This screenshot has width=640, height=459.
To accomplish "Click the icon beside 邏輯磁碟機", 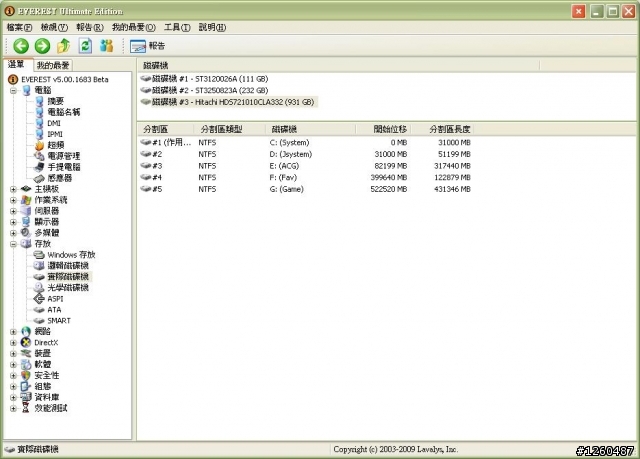I will click(x=39, y=266).
